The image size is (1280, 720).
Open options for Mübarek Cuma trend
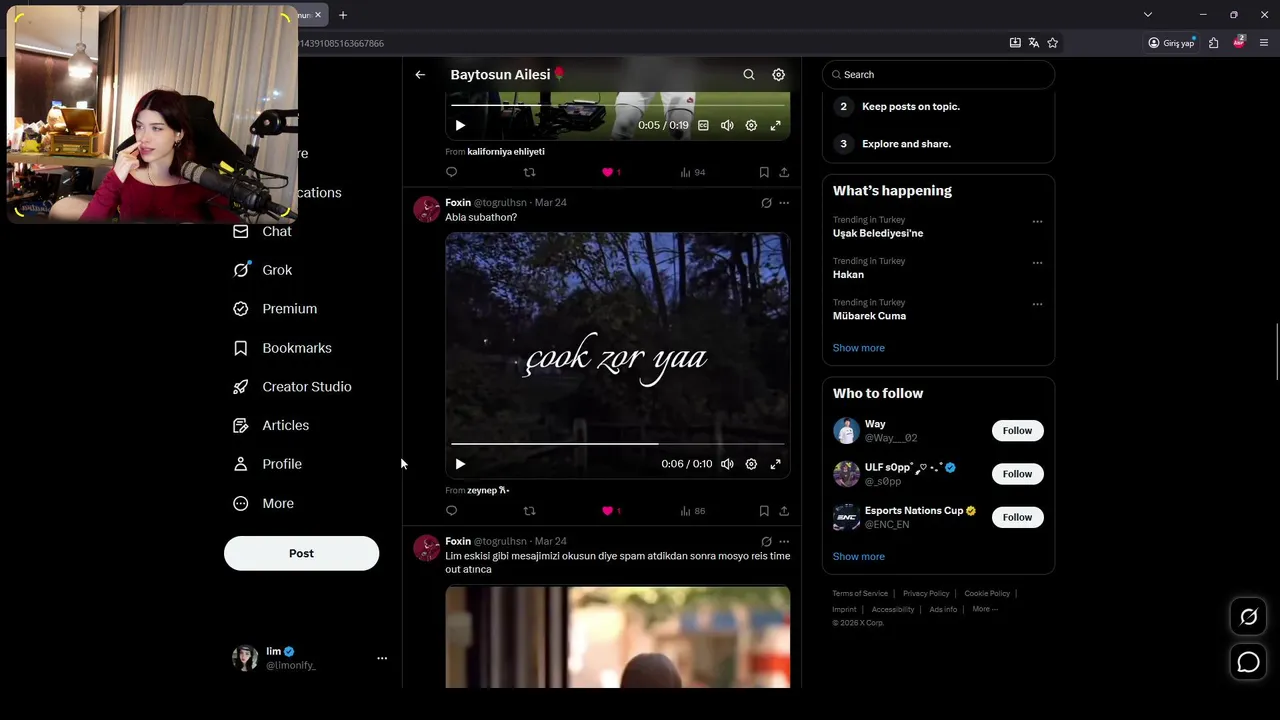click(x=1037, y=304)
